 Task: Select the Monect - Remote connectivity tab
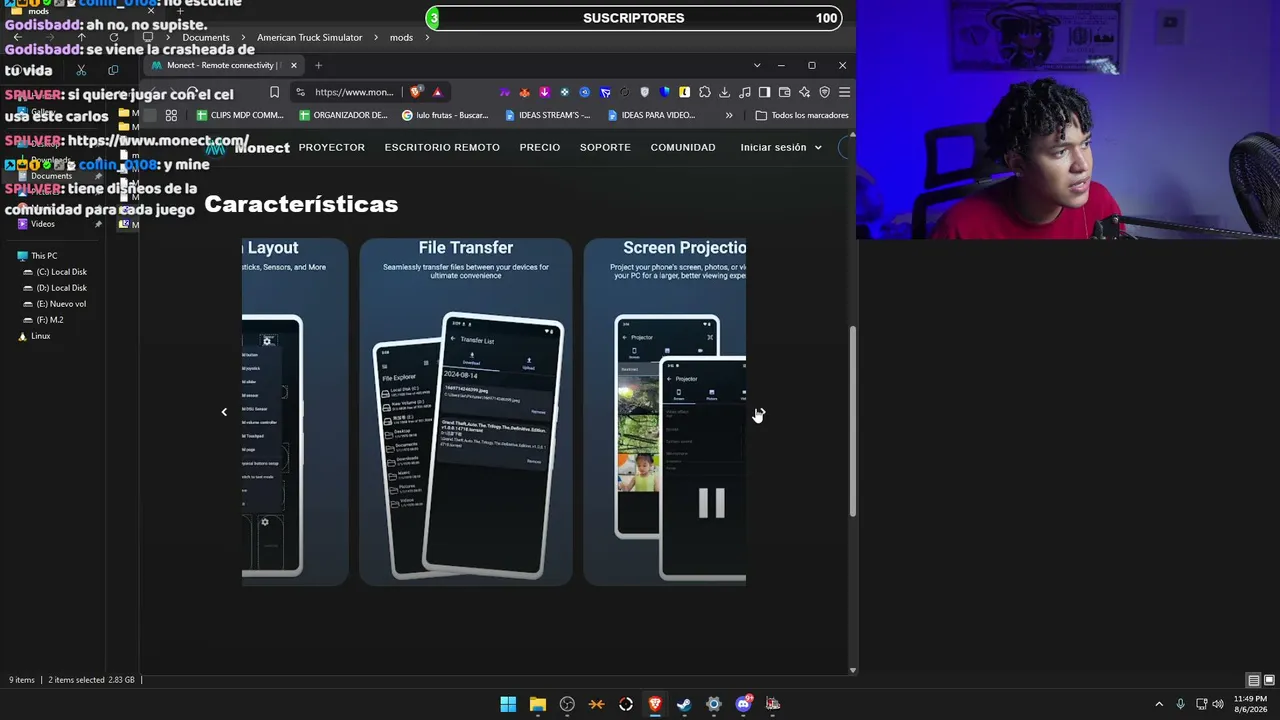coord(224,65)
